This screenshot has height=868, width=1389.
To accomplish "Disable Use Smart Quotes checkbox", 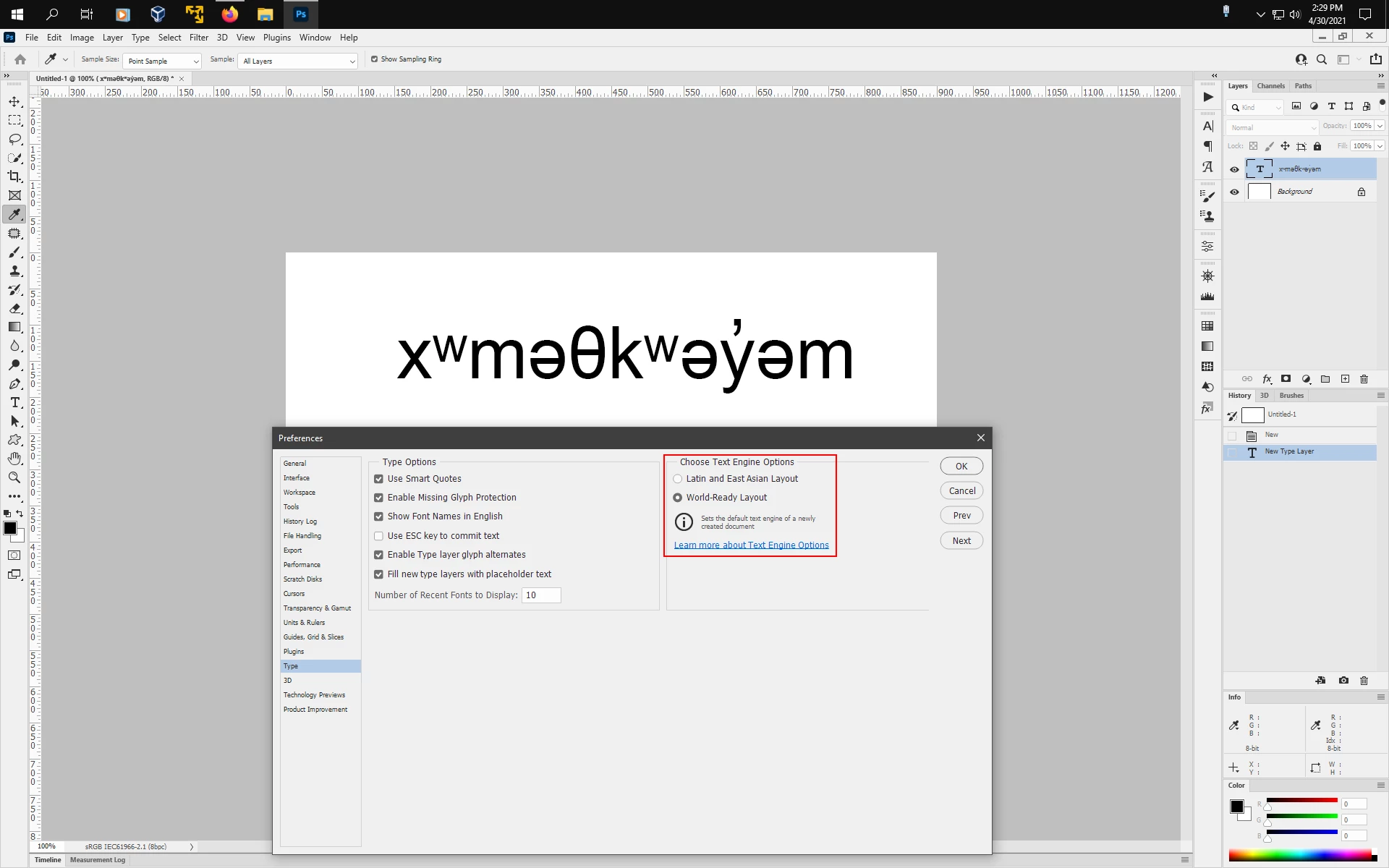I will [x=378, y=479].
